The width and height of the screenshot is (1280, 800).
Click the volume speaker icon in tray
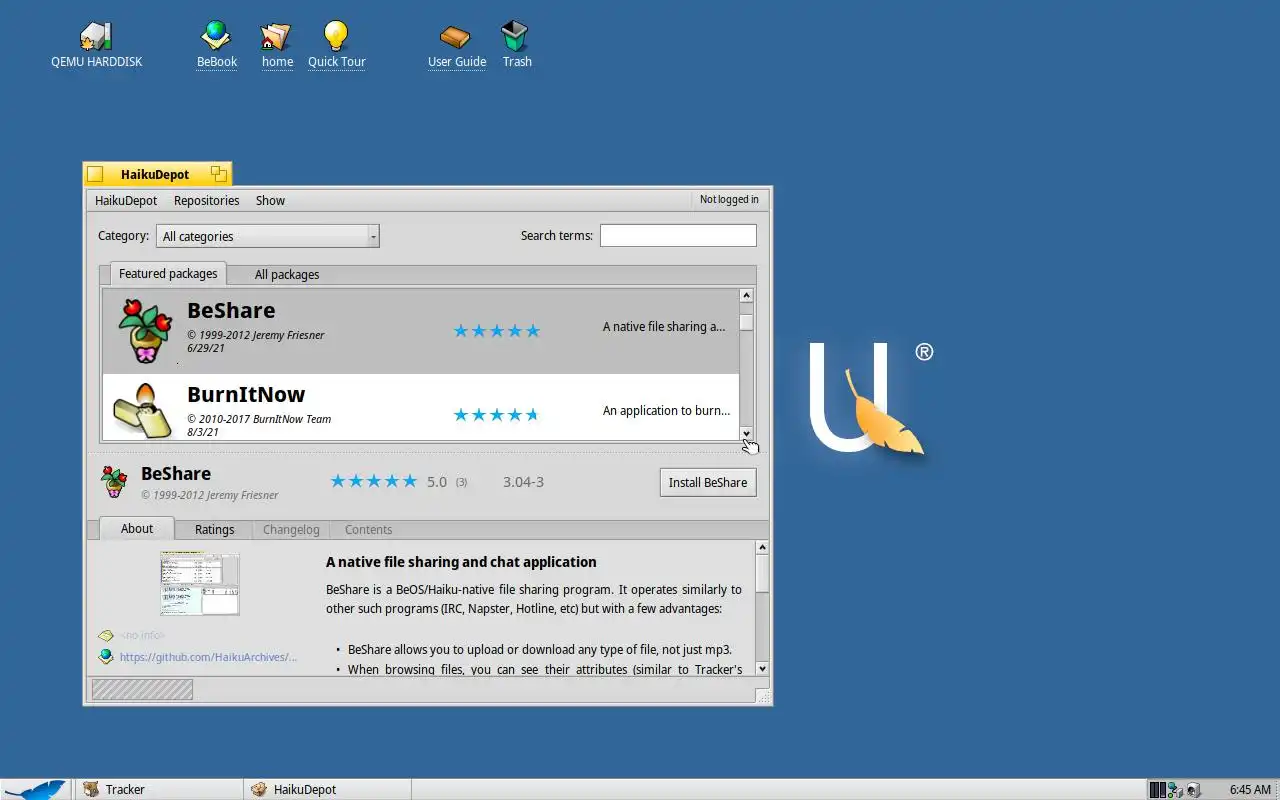pos(1193,790)
